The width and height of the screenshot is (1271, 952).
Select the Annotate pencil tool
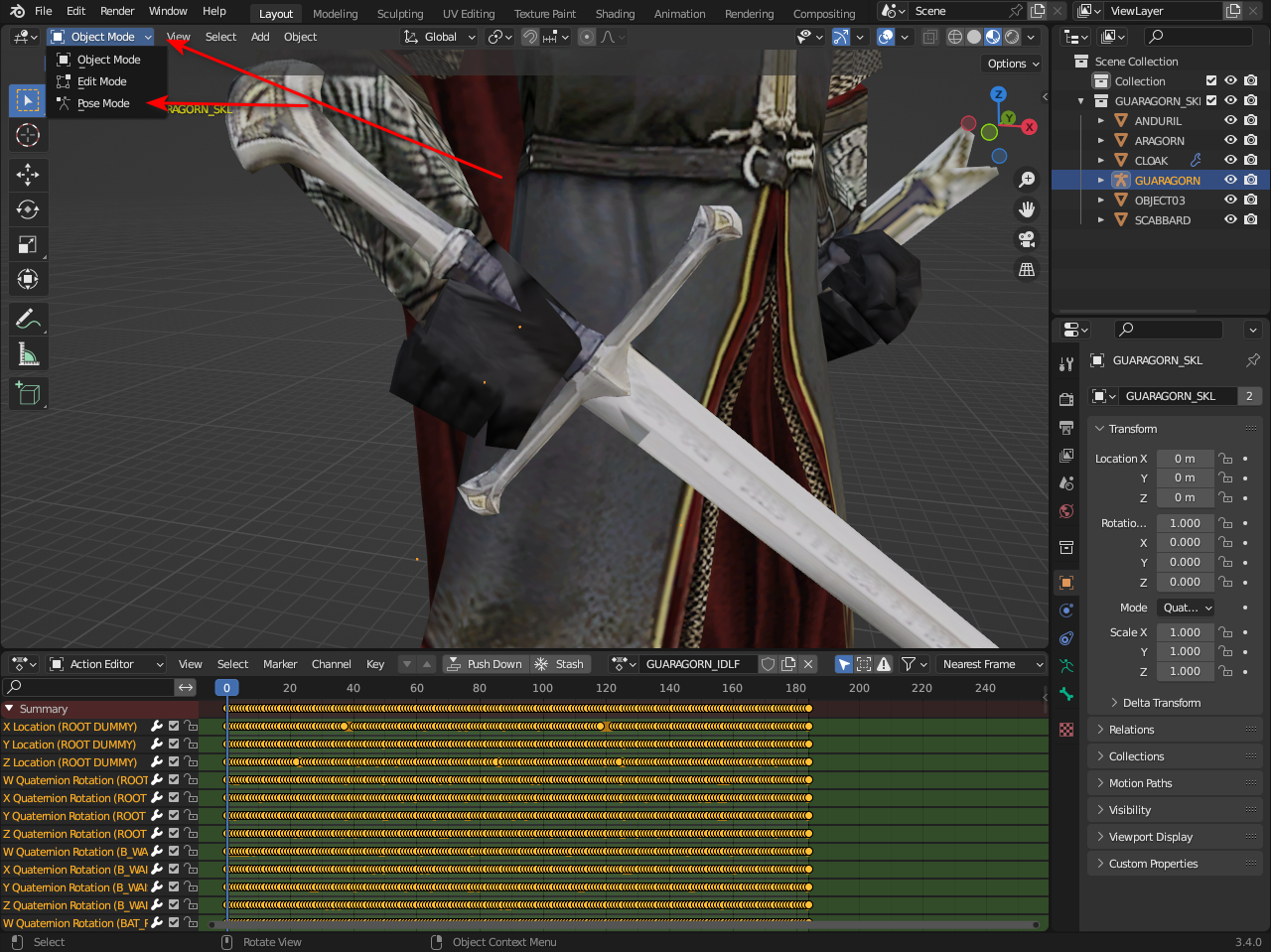coord(28,320)
